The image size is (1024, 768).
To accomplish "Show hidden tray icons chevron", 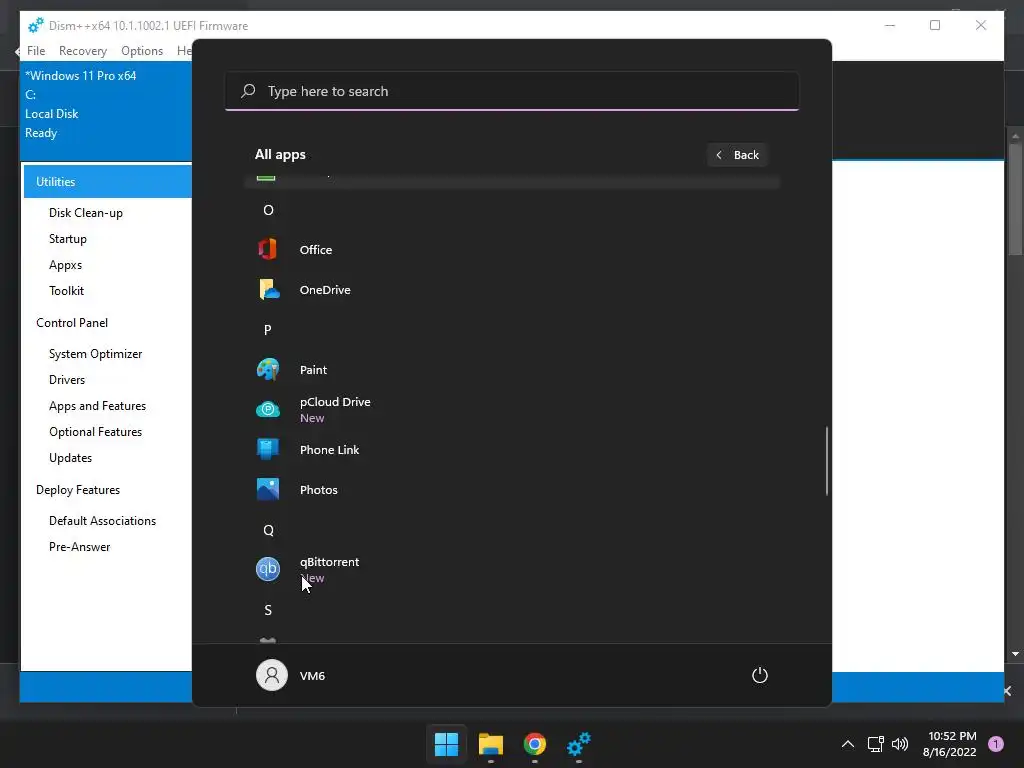I will [848, 744].
